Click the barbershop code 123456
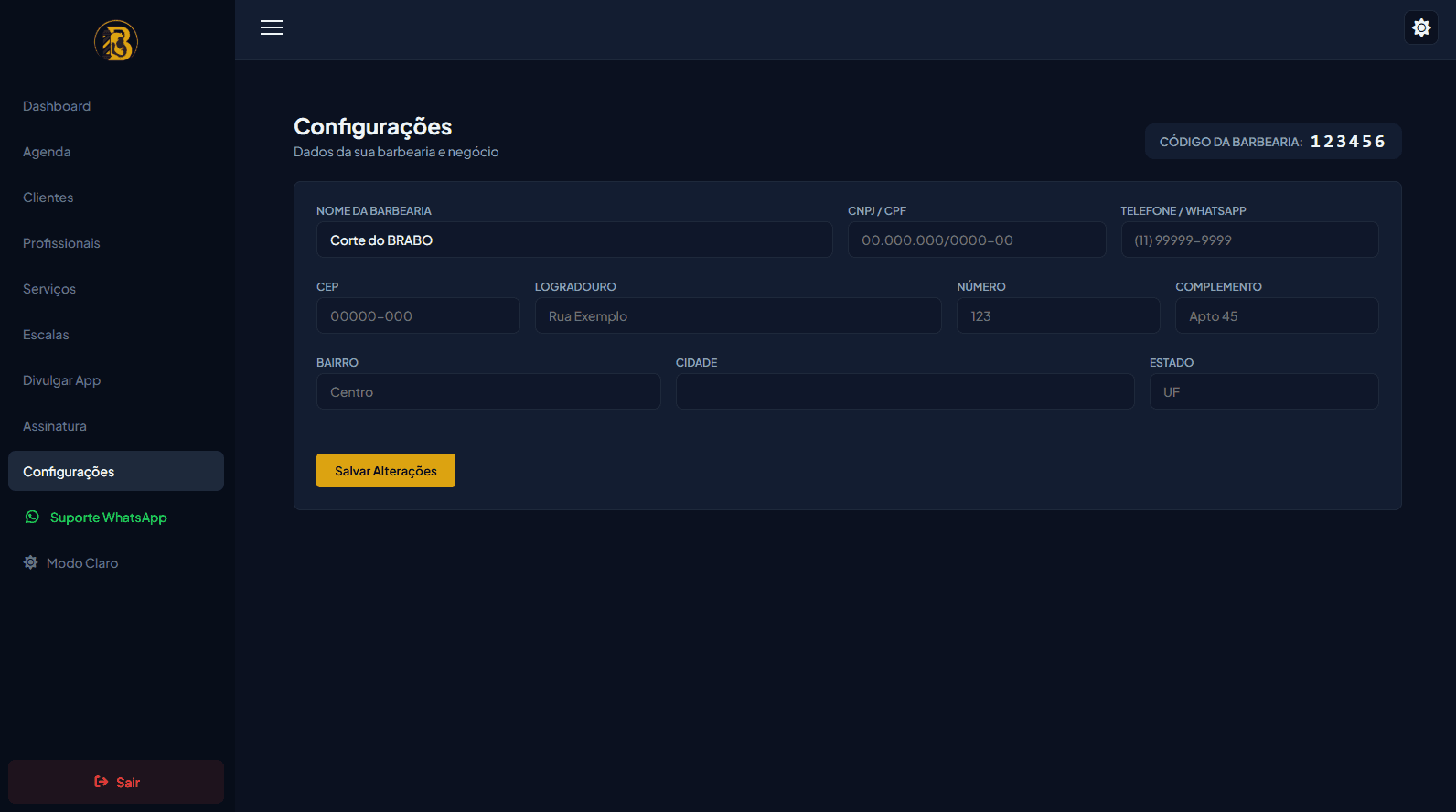 point(1348,142)
